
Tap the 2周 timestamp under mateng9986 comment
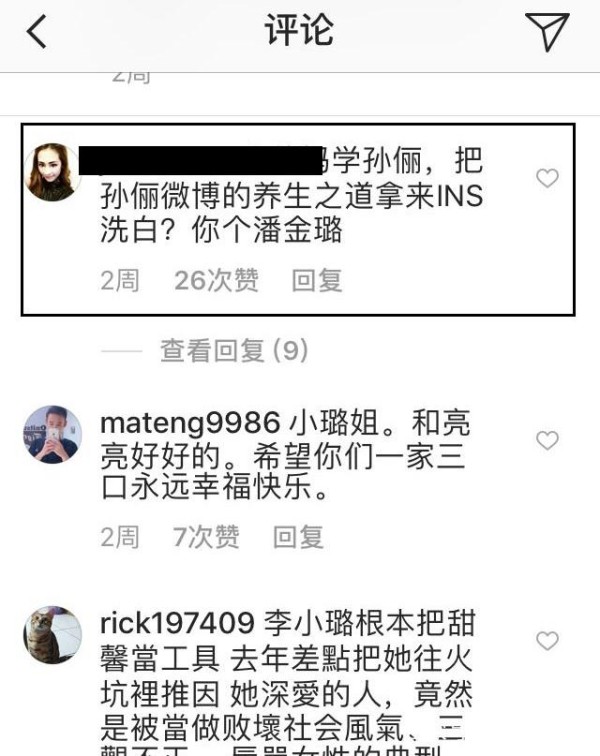coord(120,537)
